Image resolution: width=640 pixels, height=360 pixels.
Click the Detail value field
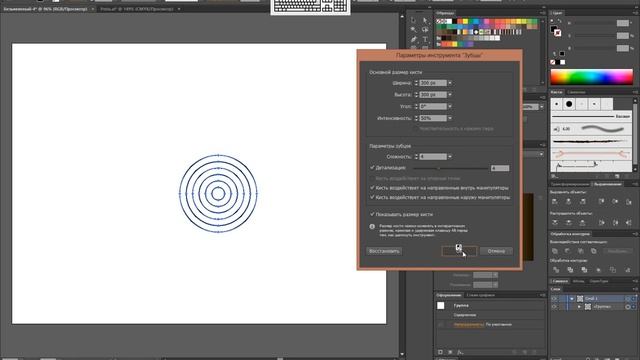click(500, 168)
